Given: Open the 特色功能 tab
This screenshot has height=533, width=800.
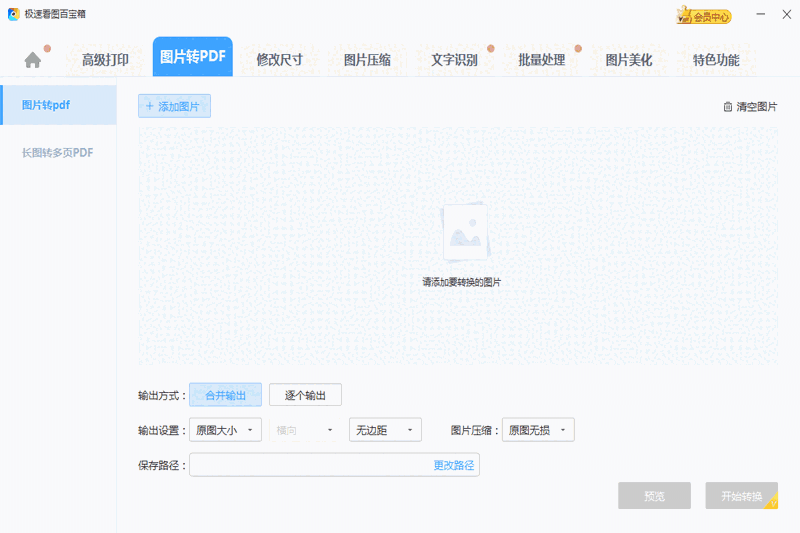Looking at the screenshot, I should pyautogui.click(x=716, y=60).
